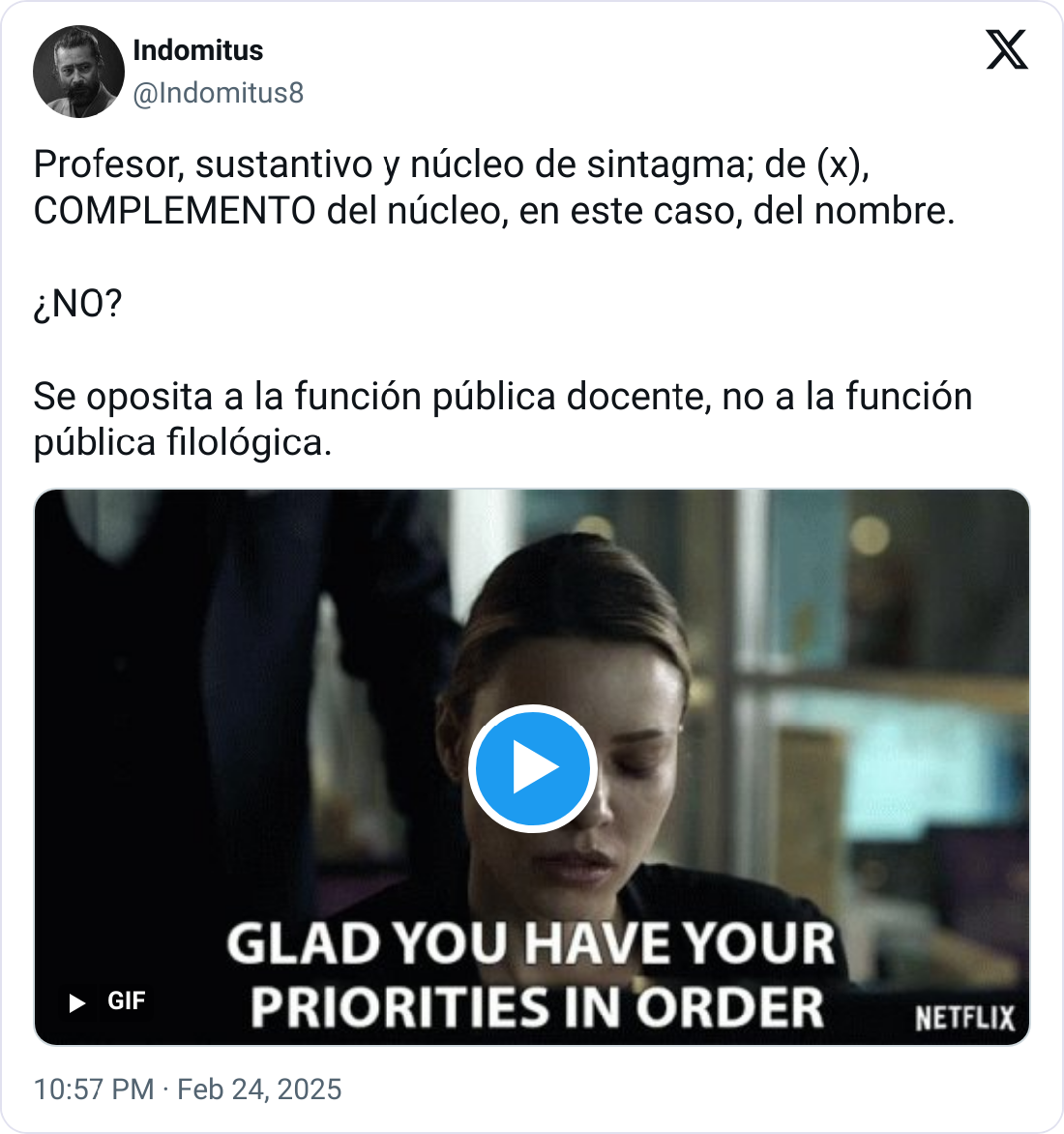Click the word COMPLEMENTO in the tweet
1064x1134 pixels.
click(x=174, y=211)
